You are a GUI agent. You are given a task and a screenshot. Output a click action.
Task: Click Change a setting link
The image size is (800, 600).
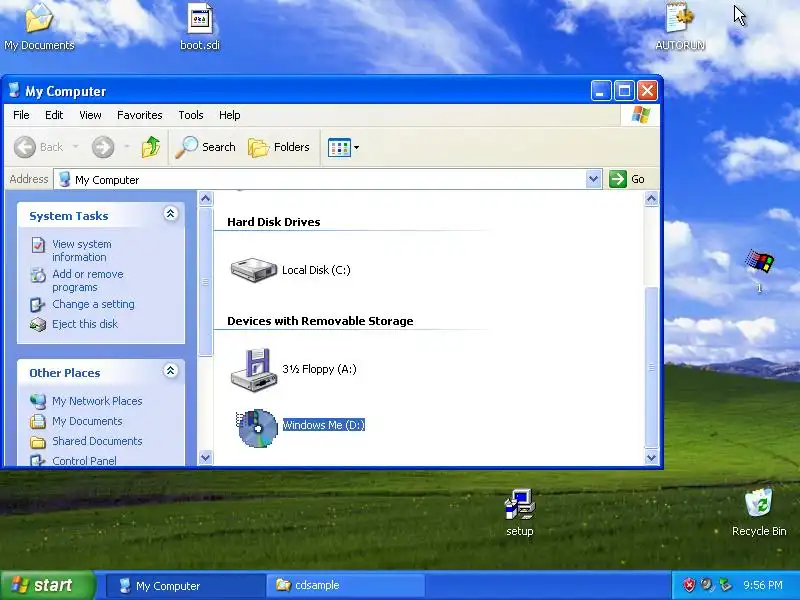[x=93, y=304]
